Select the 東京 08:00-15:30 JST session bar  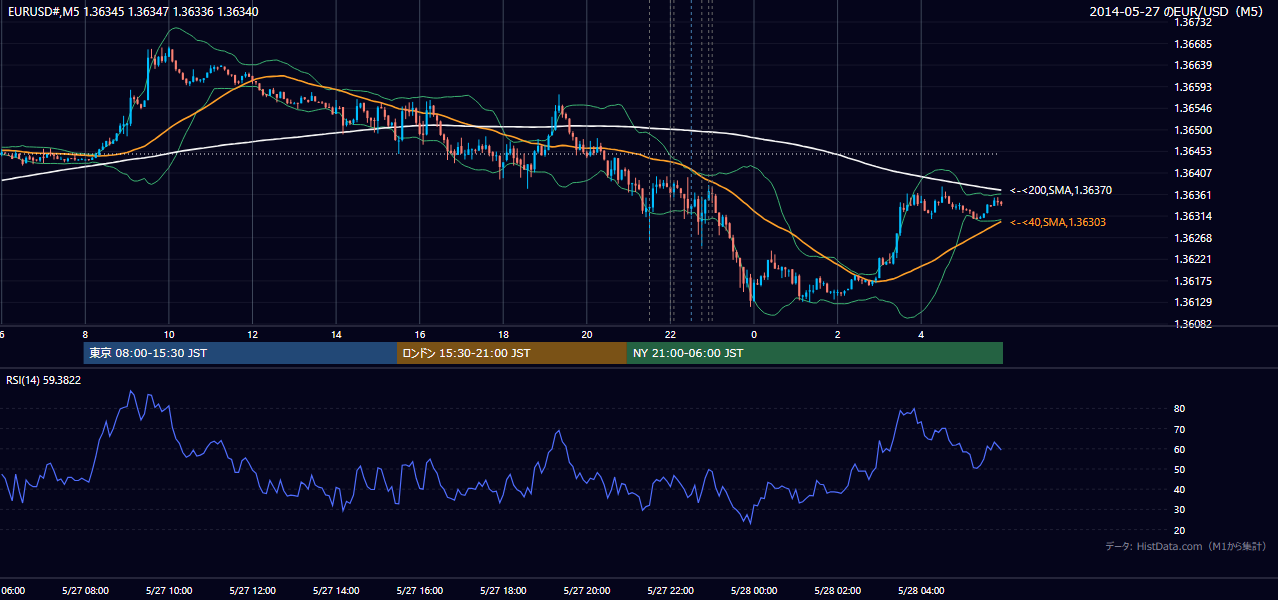(240, 353)
